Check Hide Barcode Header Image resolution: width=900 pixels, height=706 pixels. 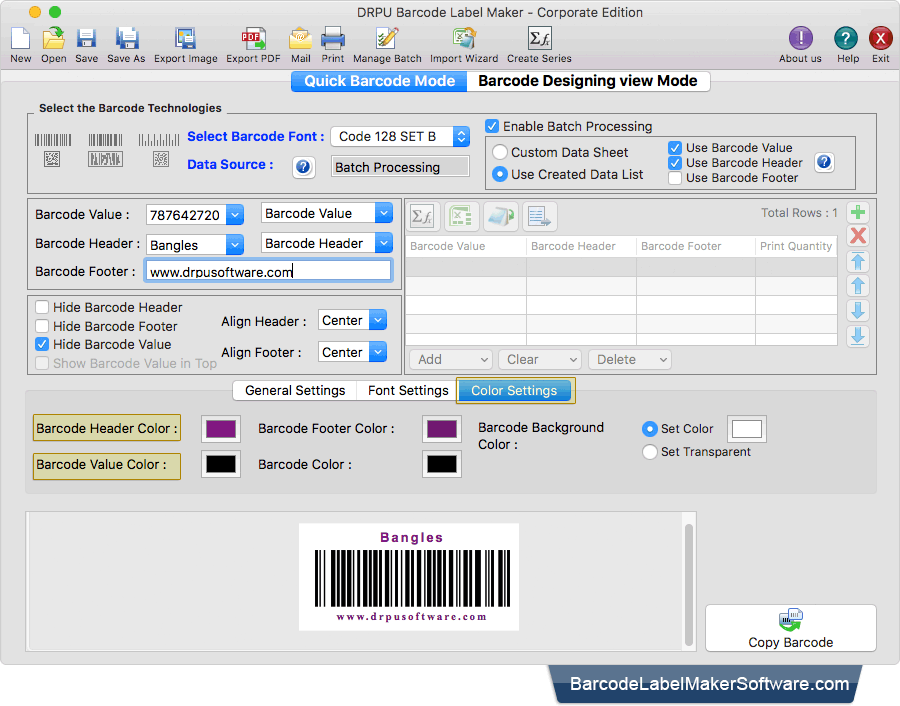click(x=42, y=307)
